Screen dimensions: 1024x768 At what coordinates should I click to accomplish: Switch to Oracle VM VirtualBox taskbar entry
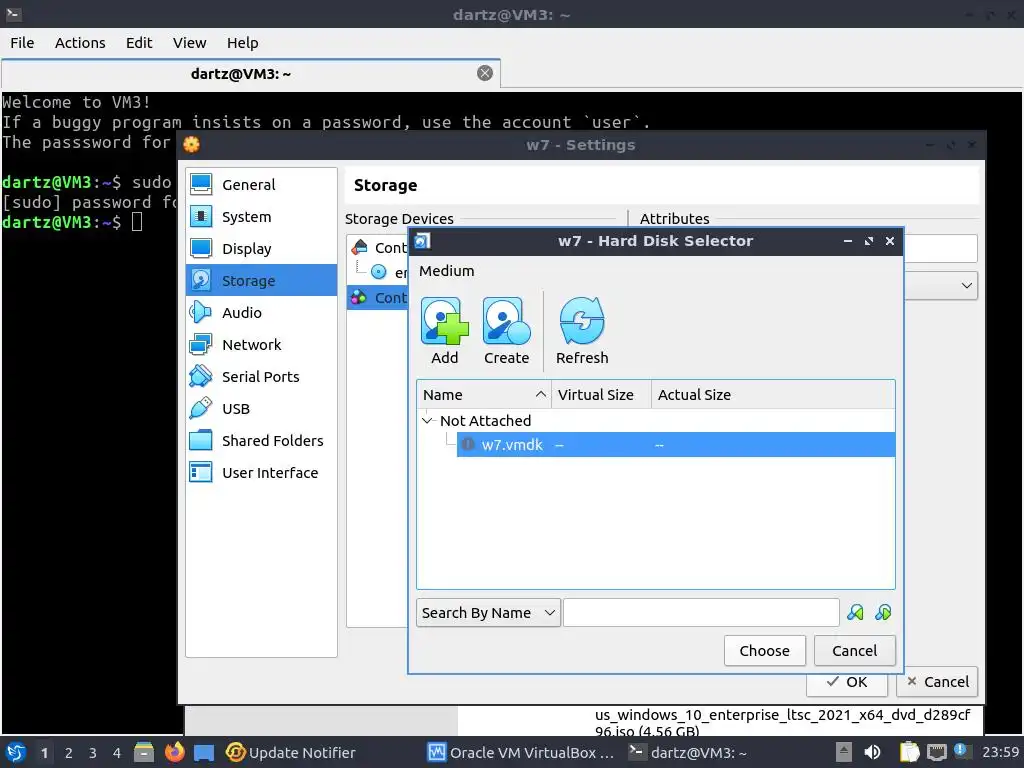(520, 752)
